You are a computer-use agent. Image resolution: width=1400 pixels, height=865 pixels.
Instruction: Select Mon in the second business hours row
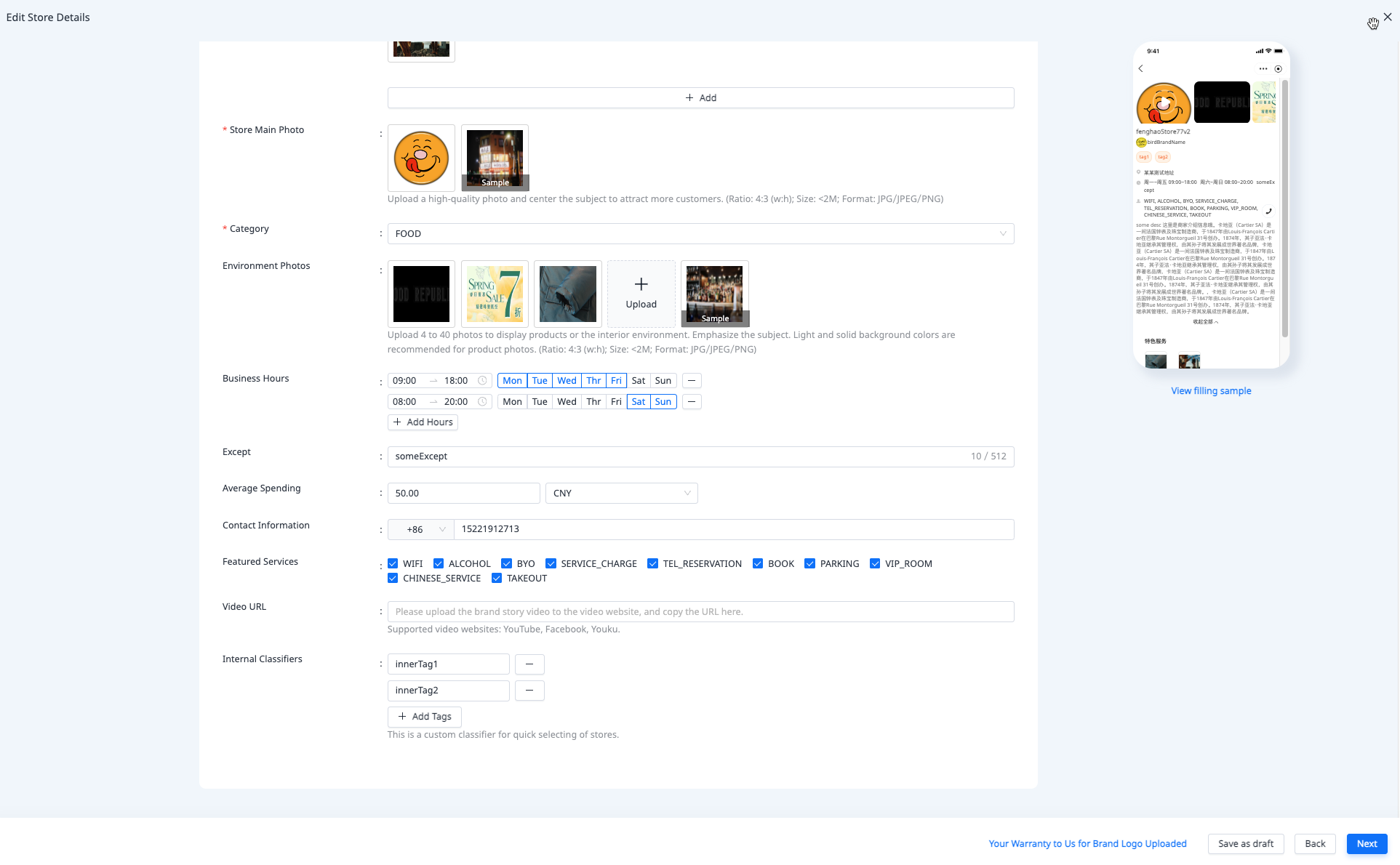(x=512, y=402)
